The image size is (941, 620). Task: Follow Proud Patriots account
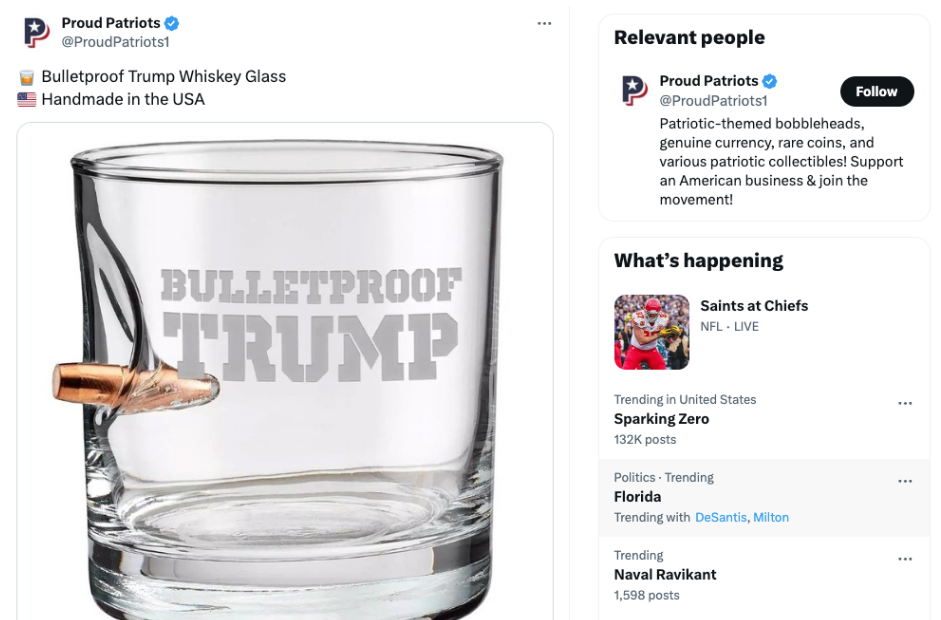876,91
